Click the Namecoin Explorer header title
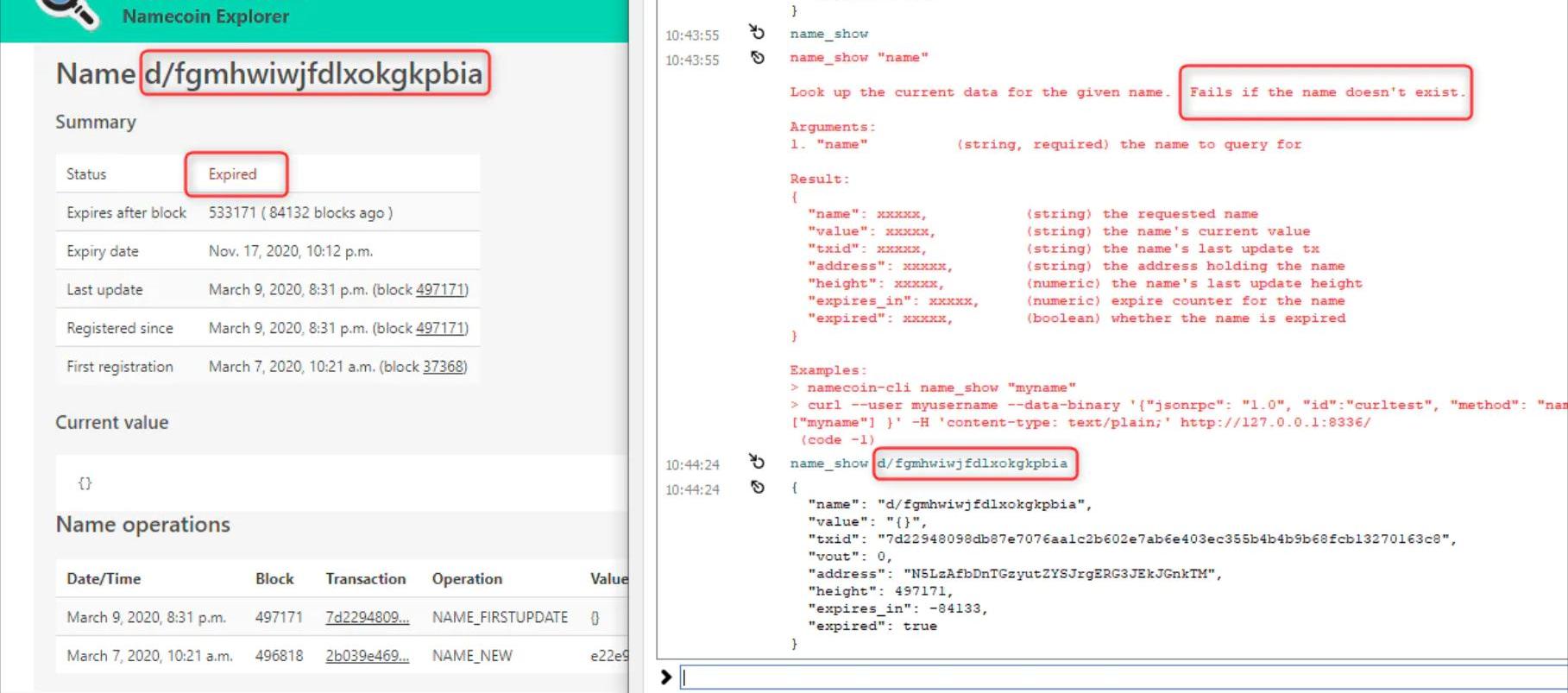The image size is (1568, 693). (205, 16)
